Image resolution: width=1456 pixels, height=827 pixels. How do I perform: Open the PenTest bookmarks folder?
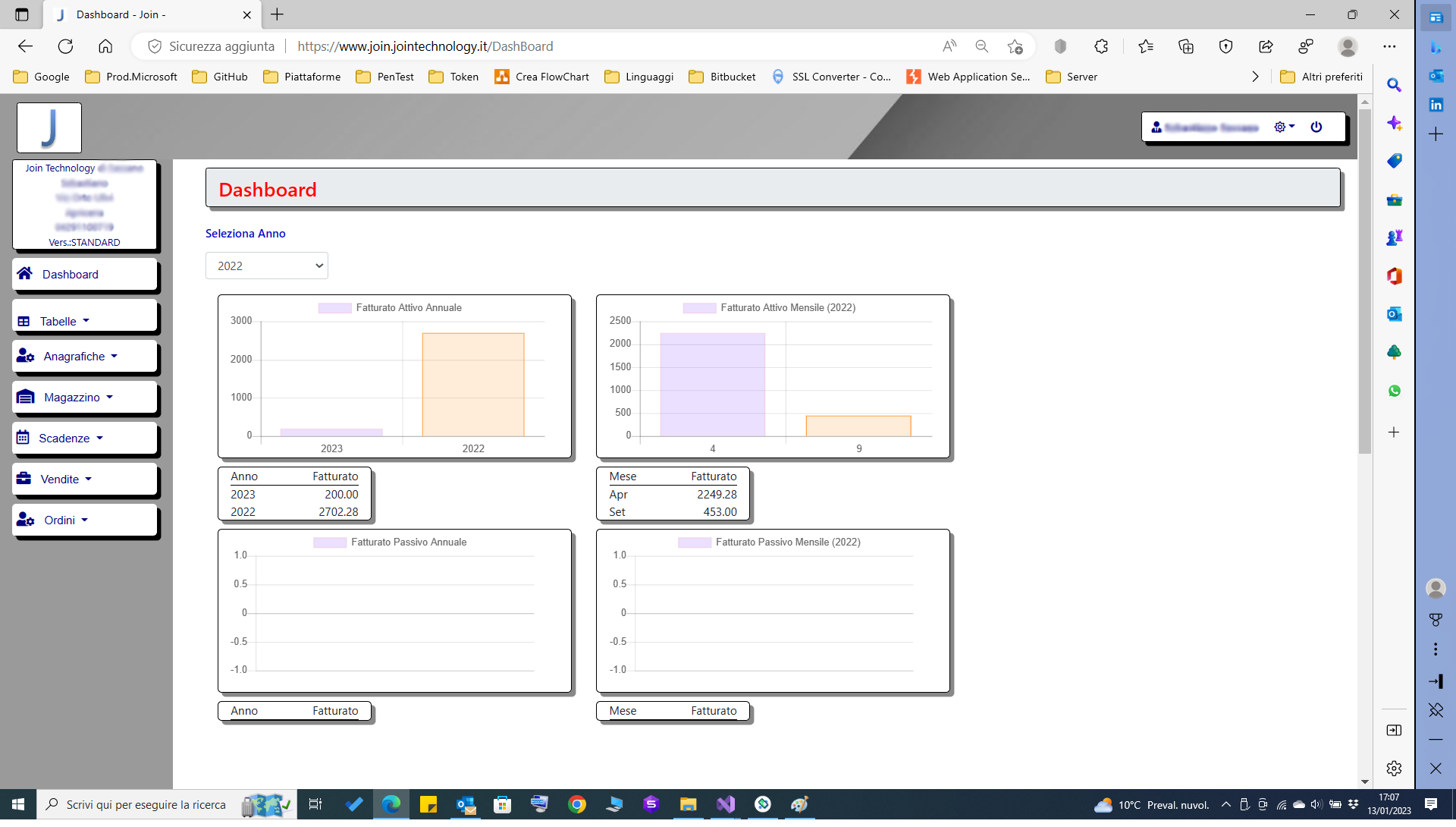[x=385, y=77]
